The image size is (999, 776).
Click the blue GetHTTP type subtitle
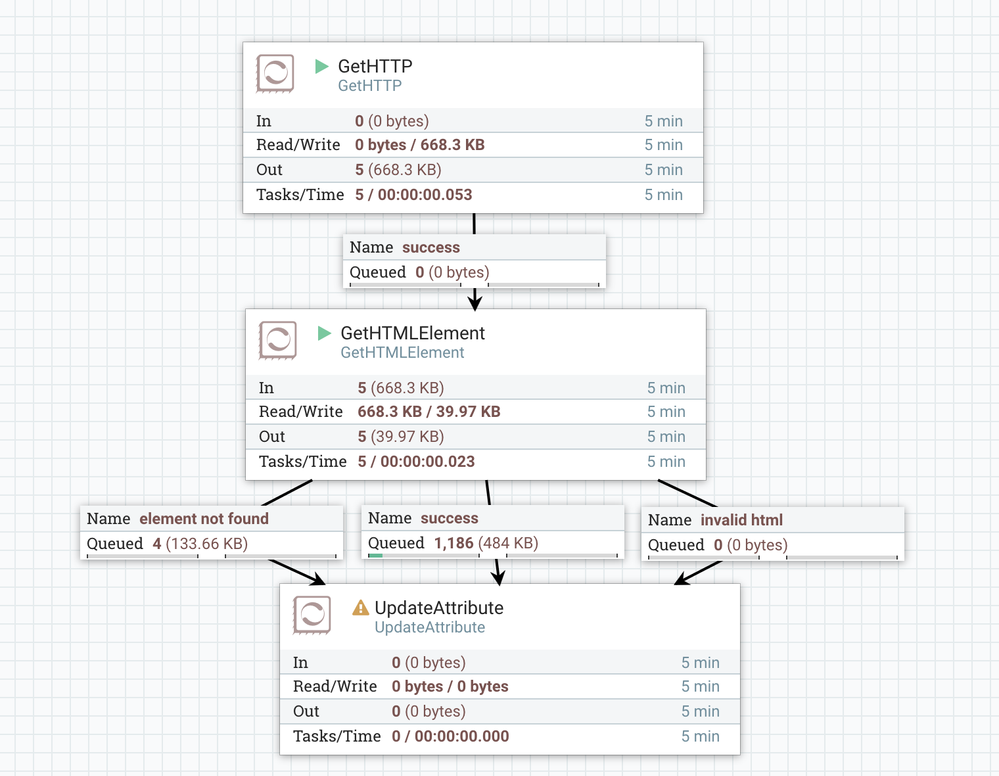coord(370,86)
